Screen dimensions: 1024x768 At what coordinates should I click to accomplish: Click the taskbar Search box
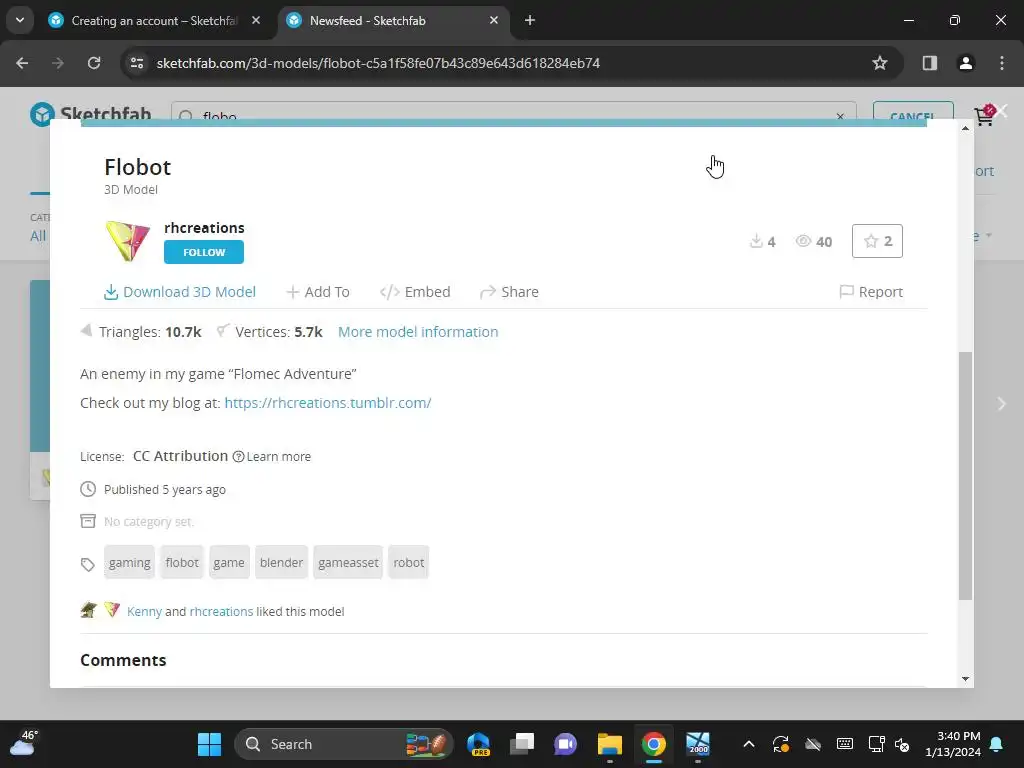(x=344, y=744)
